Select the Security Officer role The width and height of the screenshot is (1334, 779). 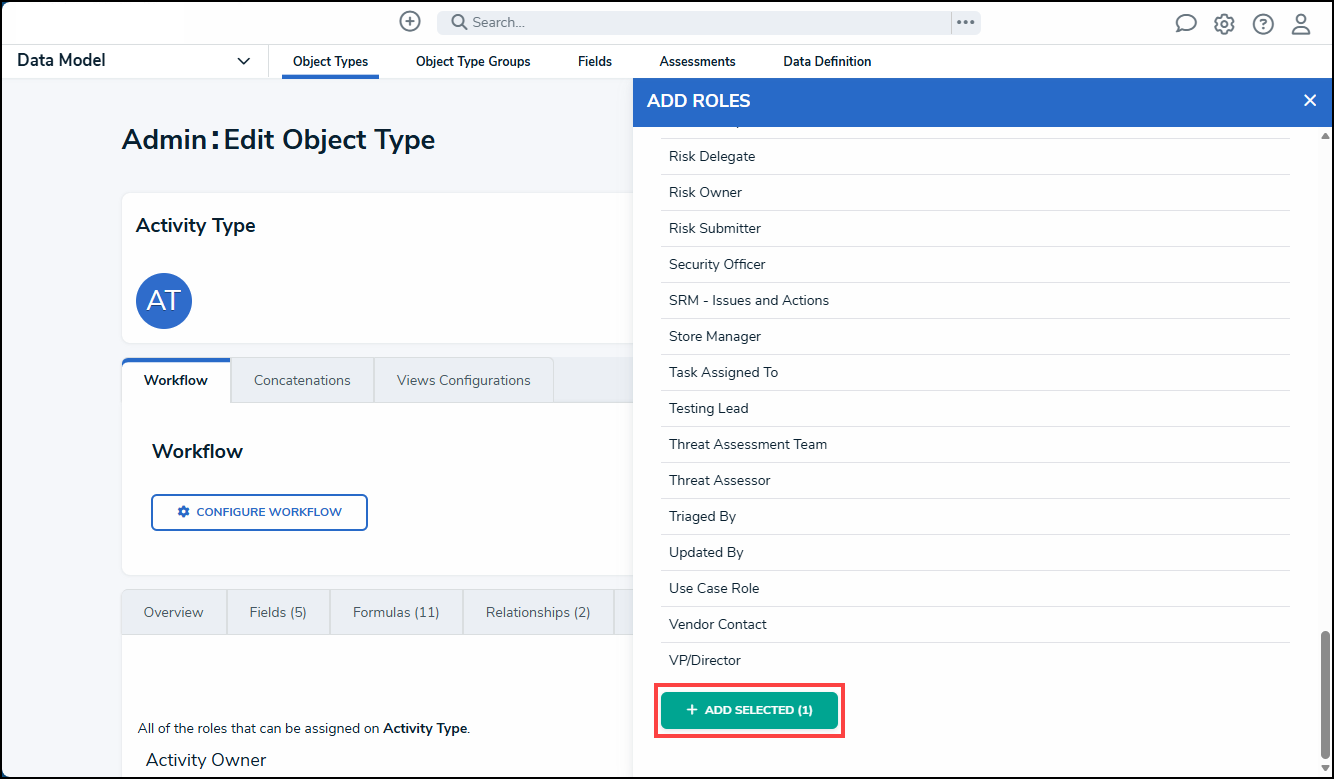[717, 264]
